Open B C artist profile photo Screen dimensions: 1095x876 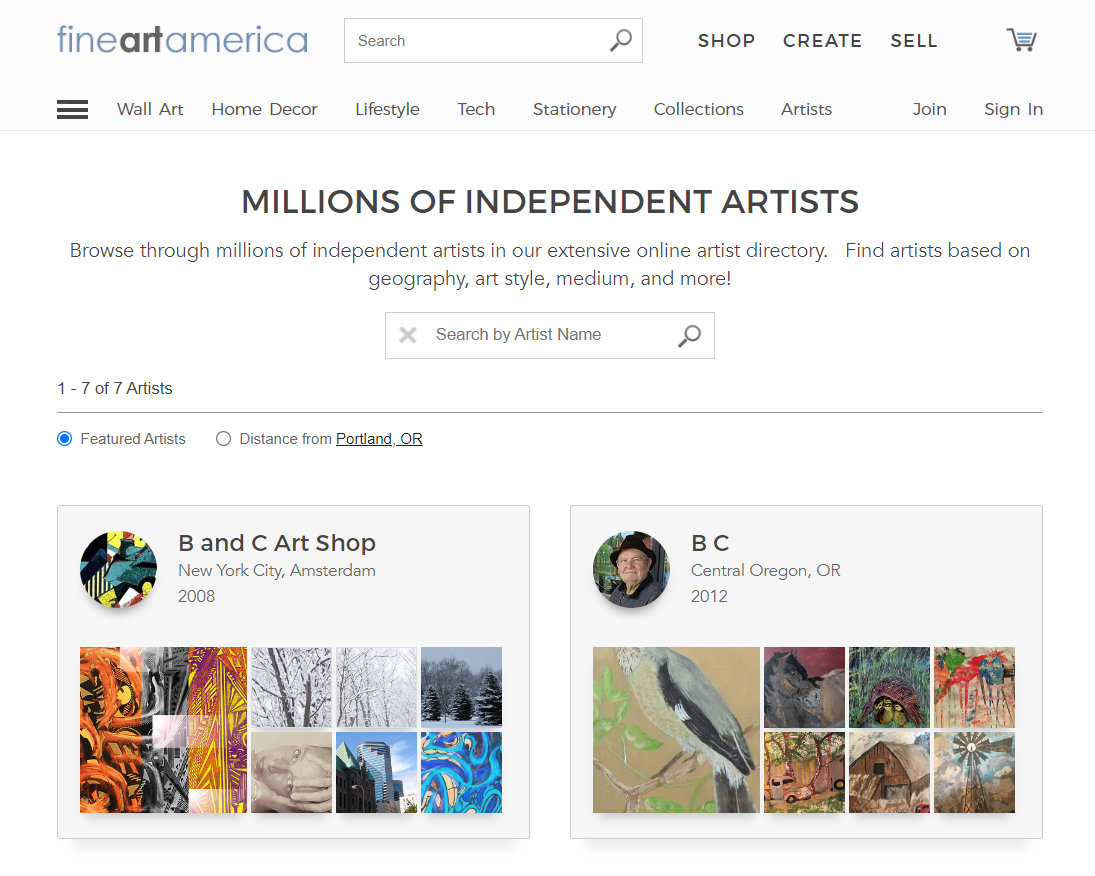coord(631,569)
